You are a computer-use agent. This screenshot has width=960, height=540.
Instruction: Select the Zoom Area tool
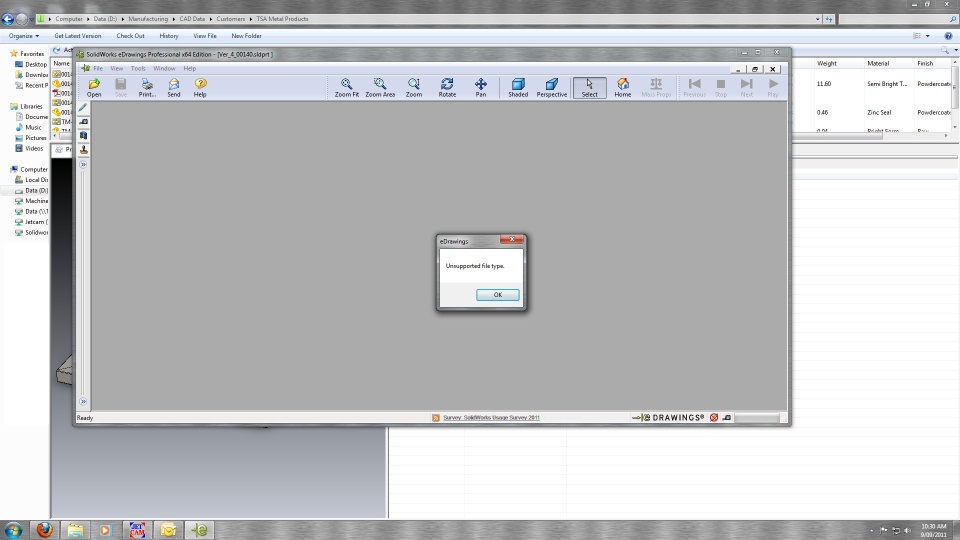pyautogui.click(x=380, y=87)
